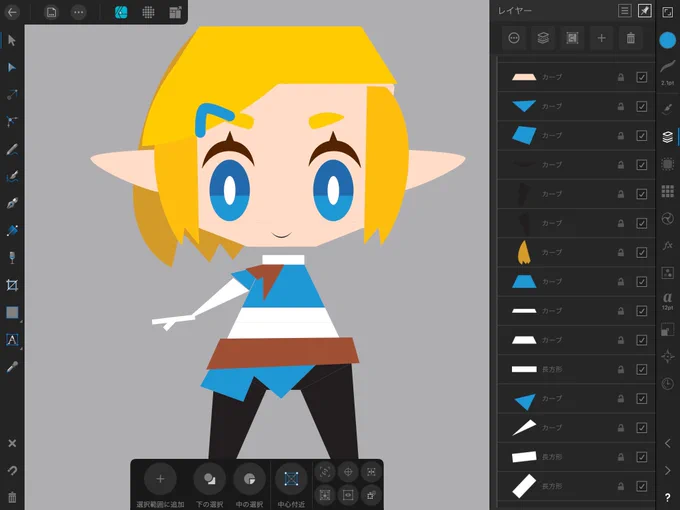The height and width of the screenshot is (510, 680).
Task: Switch to the Pixel persona
Action: pos(148,12)
